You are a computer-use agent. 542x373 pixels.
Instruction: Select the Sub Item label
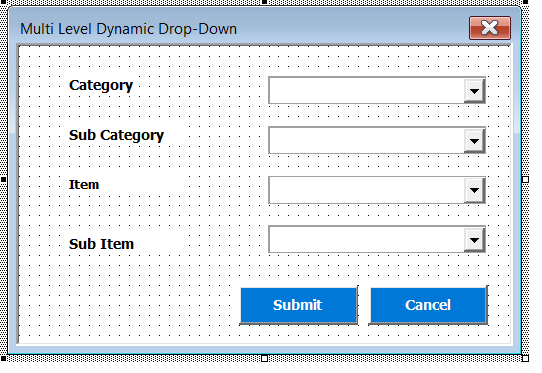pos(101,244)
